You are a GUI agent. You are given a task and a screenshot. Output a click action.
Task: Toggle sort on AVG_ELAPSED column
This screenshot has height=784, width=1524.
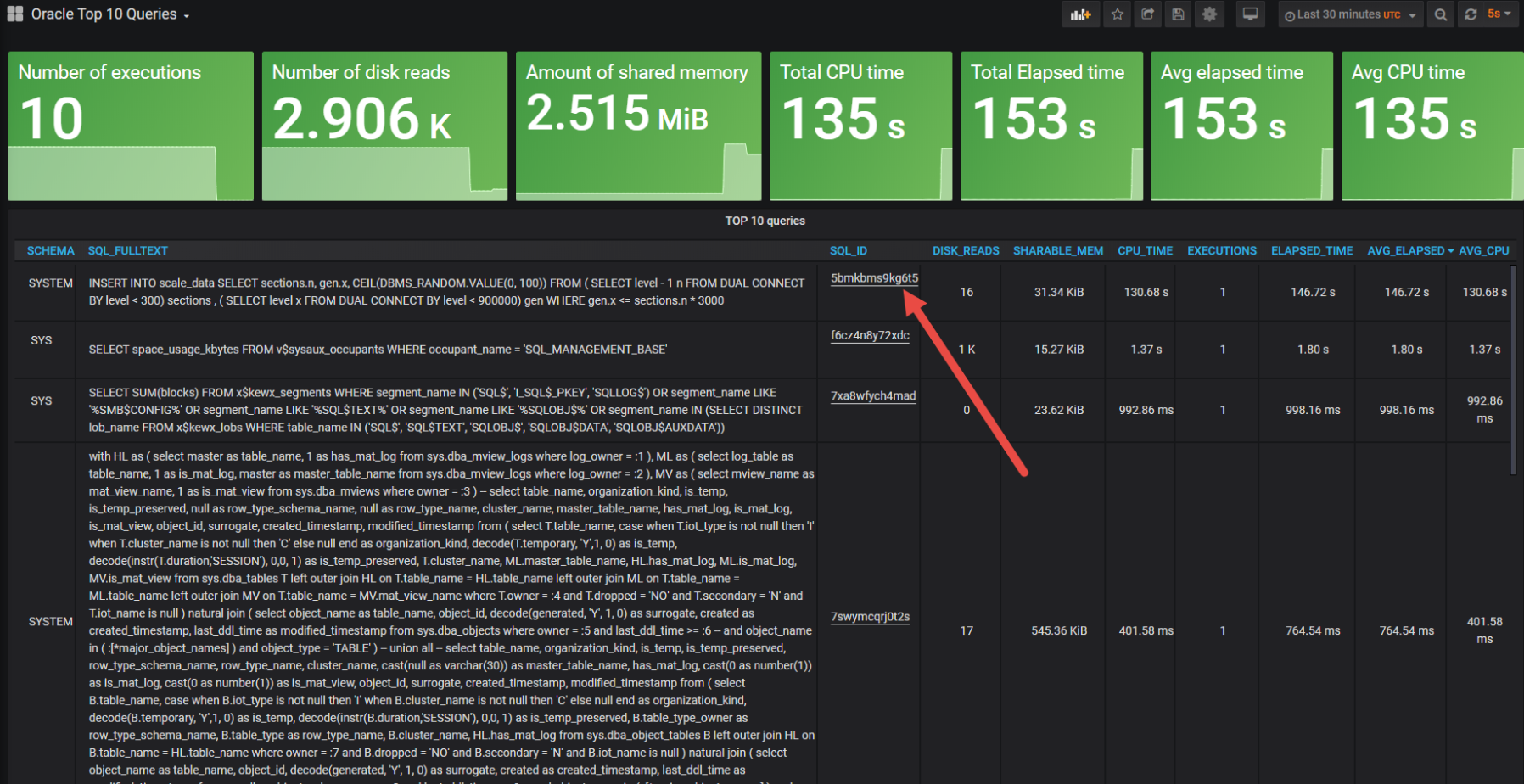click(x=1409, y=251)
